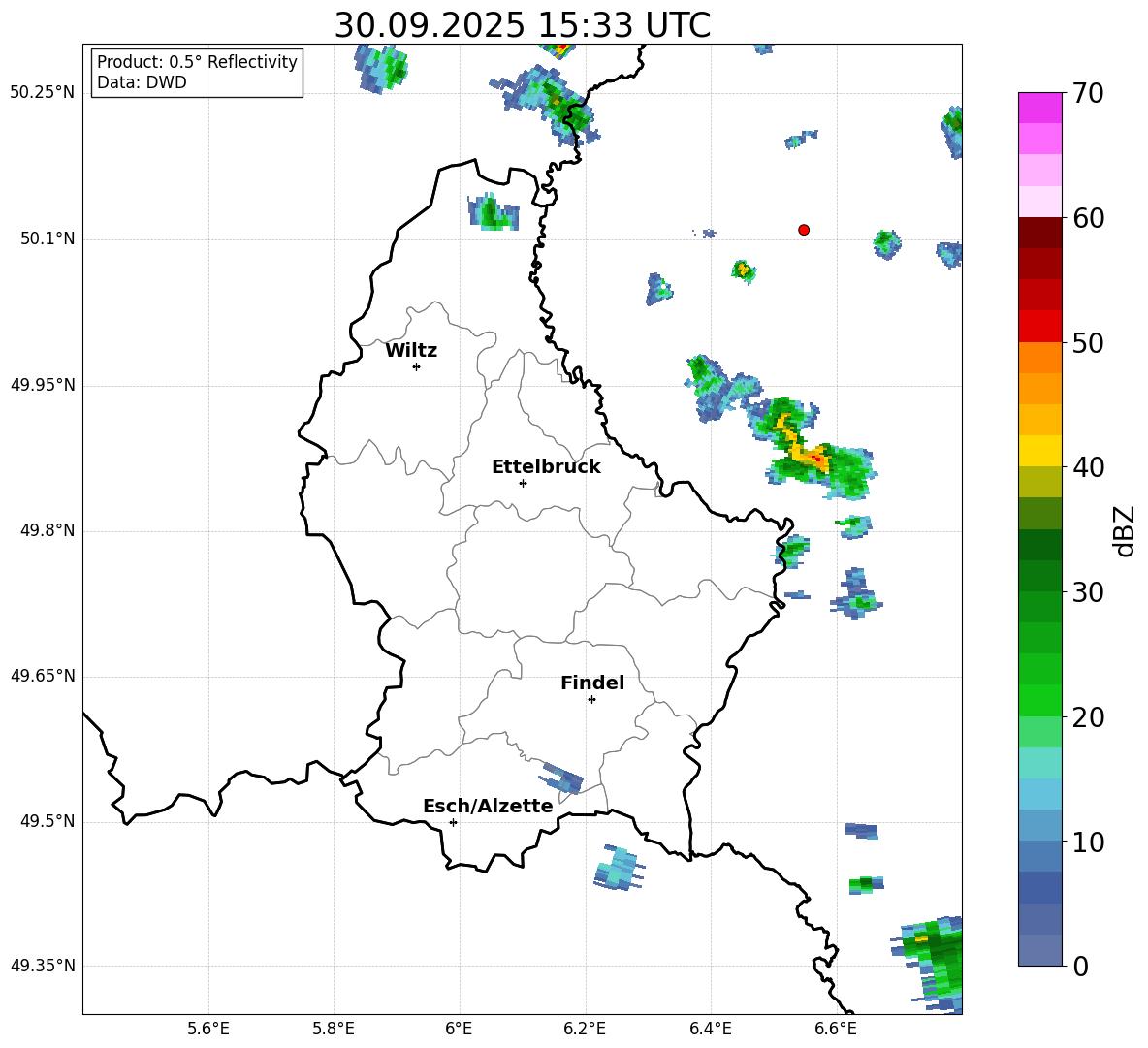The width and height of the screenshot is (1148, 1048).
Task: Click the 6°E longitude label
Action: click(459, 1029)
